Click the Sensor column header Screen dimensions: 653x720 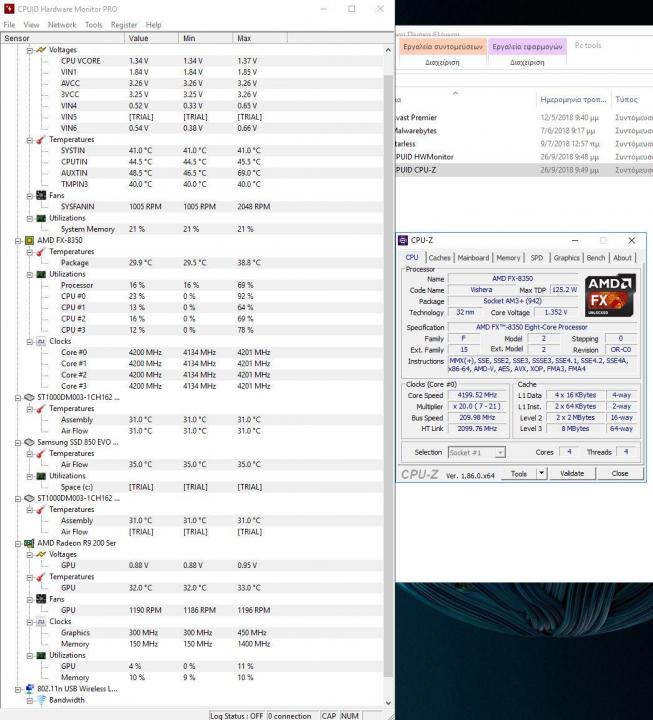pos(62,38)
